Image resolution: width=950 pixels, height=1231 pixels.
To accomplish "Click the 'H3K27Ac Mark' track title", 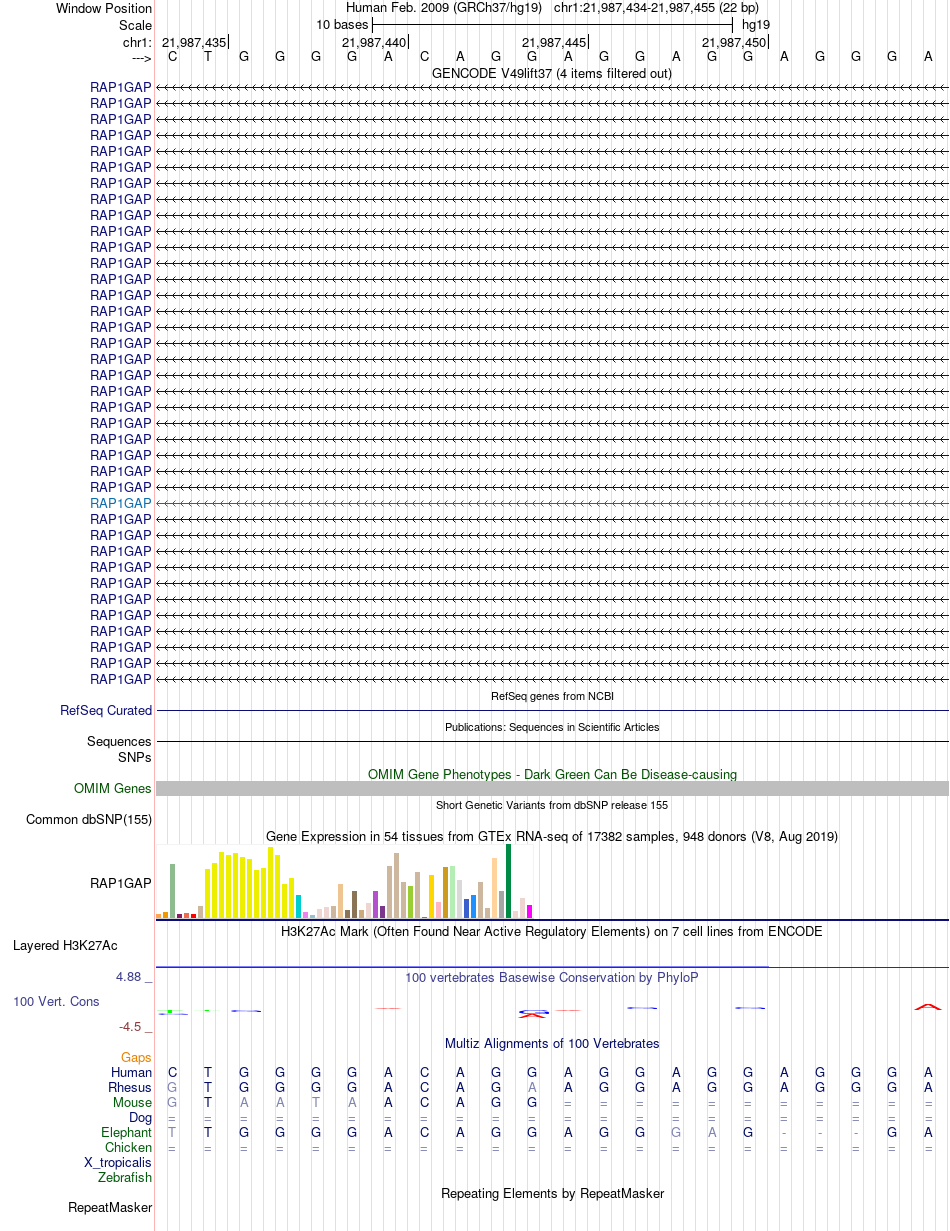I will coord(552,931).
